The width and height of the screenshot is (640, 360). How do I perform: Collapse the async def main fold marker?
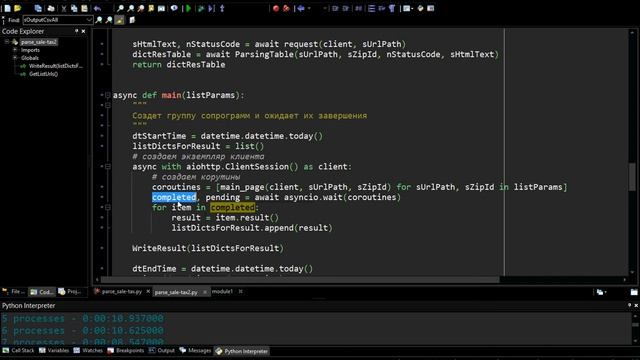(x=108, y=95)
